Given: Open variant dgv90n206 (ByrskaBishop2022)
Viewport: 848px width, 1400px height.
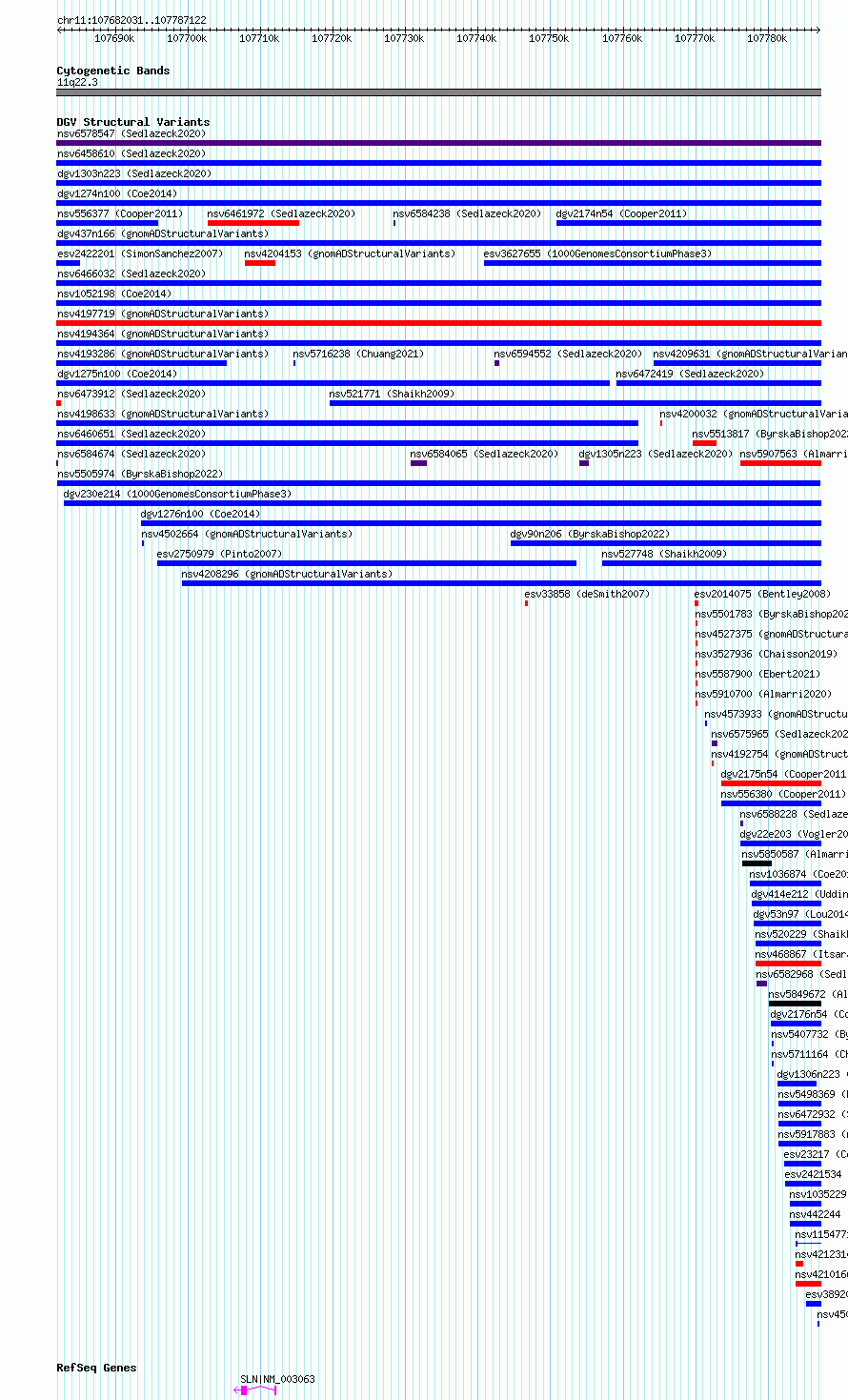Looking at the screenshot, I should point(590,534).
